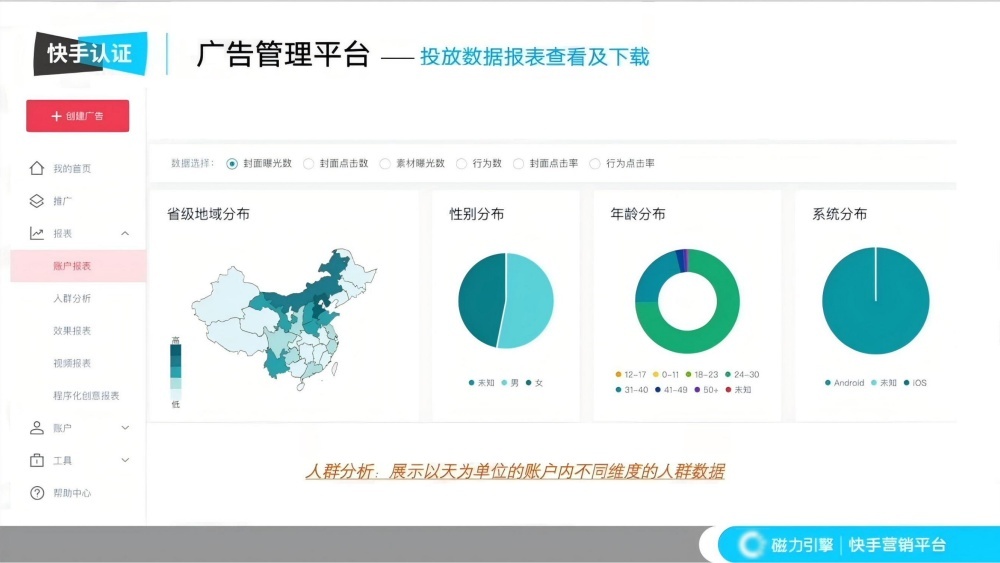1000x563 pixels.
Task: Open 视频报表 in sidebar
Action: point(72,363)
